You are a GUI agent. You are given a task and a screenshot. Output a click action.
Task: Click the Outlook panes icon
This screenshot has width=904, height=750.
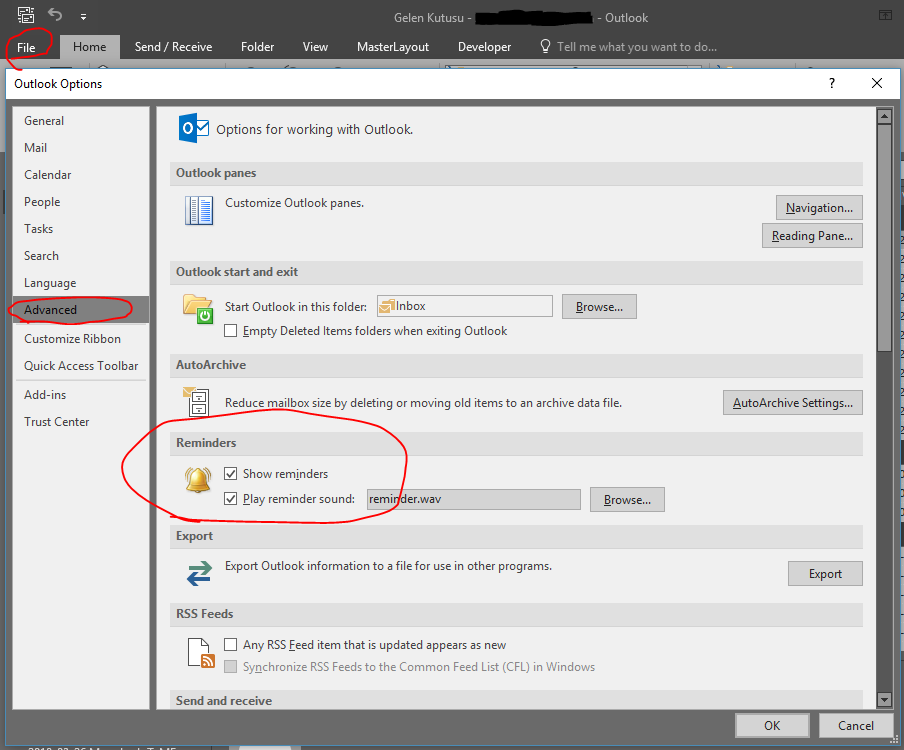[199, 210]
